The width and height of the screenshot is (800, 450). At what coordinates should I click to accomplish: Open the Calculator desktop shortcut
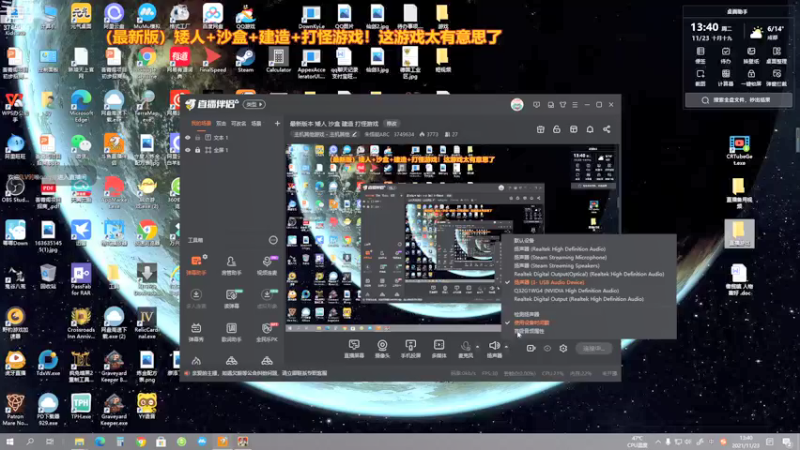click(x=279, y=60)
